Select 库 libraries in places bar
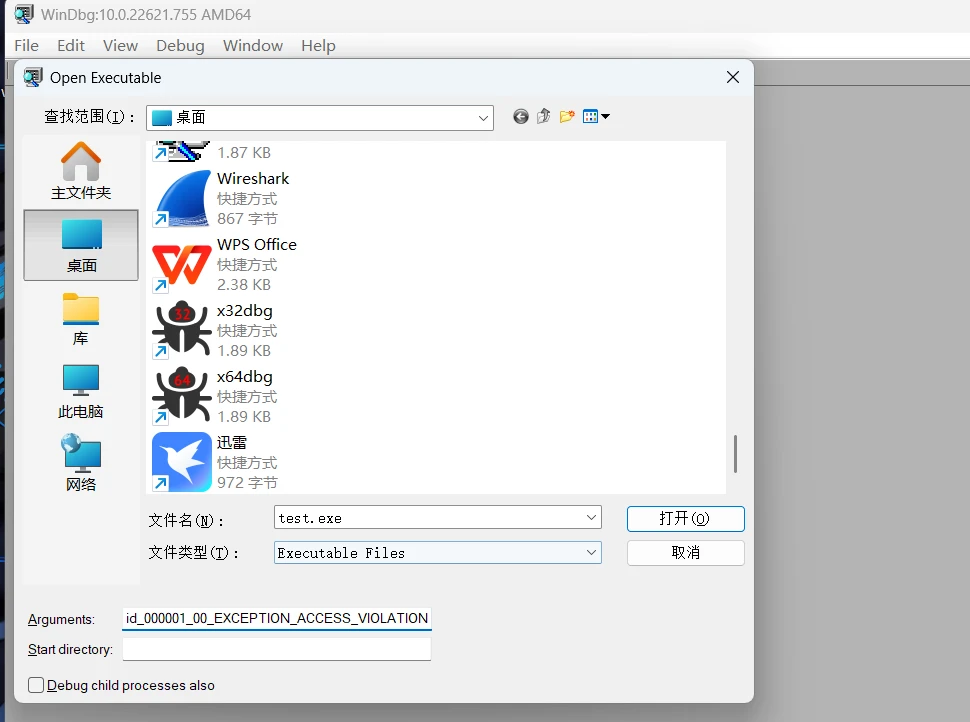The height and width of the screenshot is (722, 970). coord(81,319)
